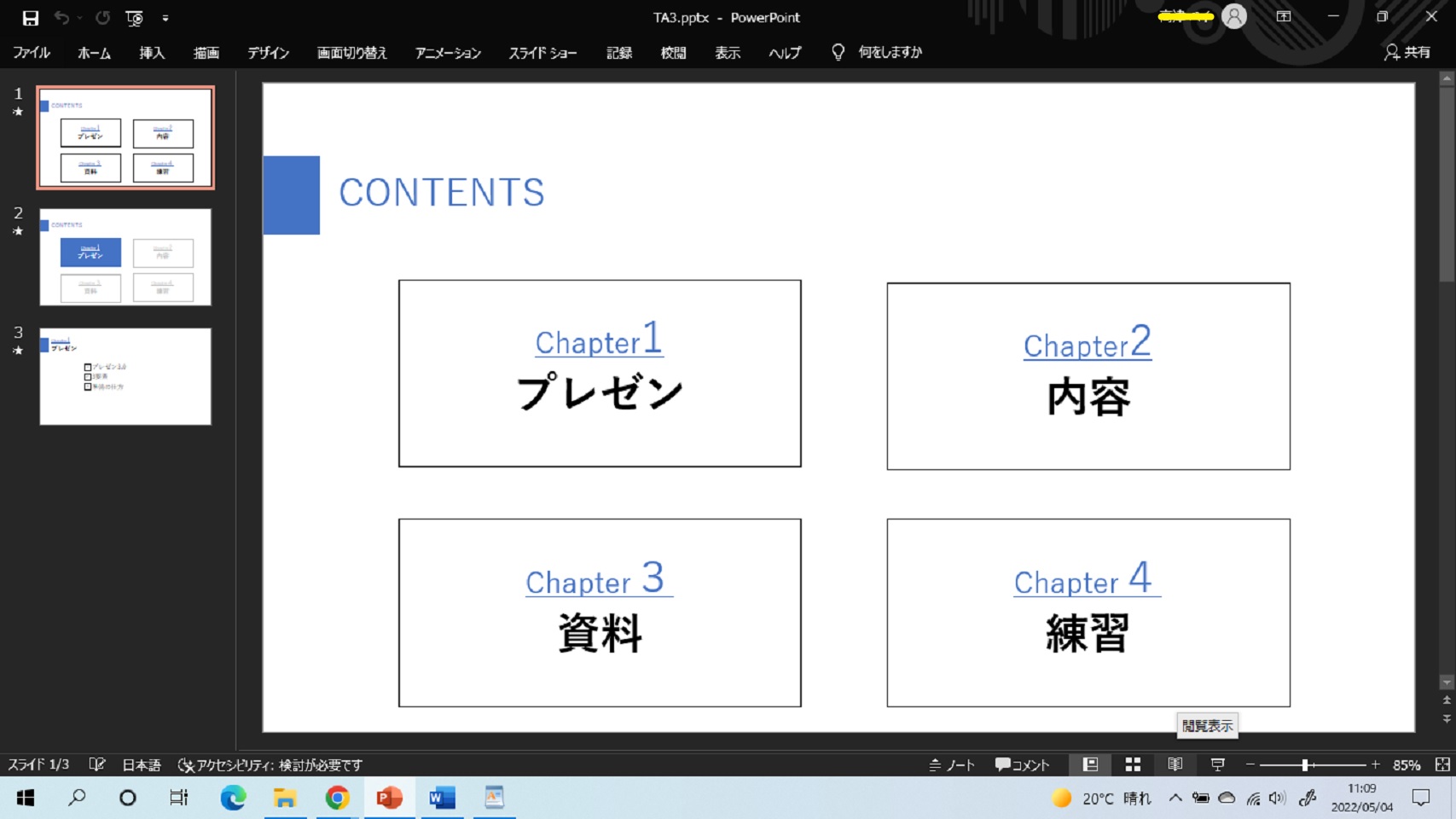Viewport: 1456px width, 819px height.
Task: Open Ribbon Display Options
Action: pos(1284,16)
